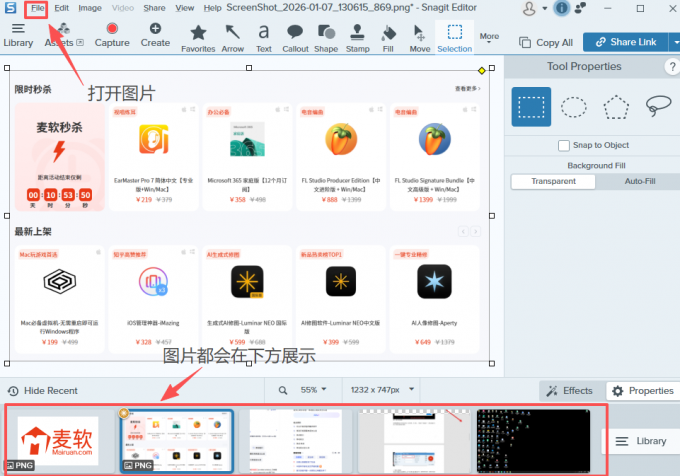This screenshot has width=680, height=476.
Task: Click FL Studio Signature Bundle icon
Action: pyautogui.click(x=435, y=139)
